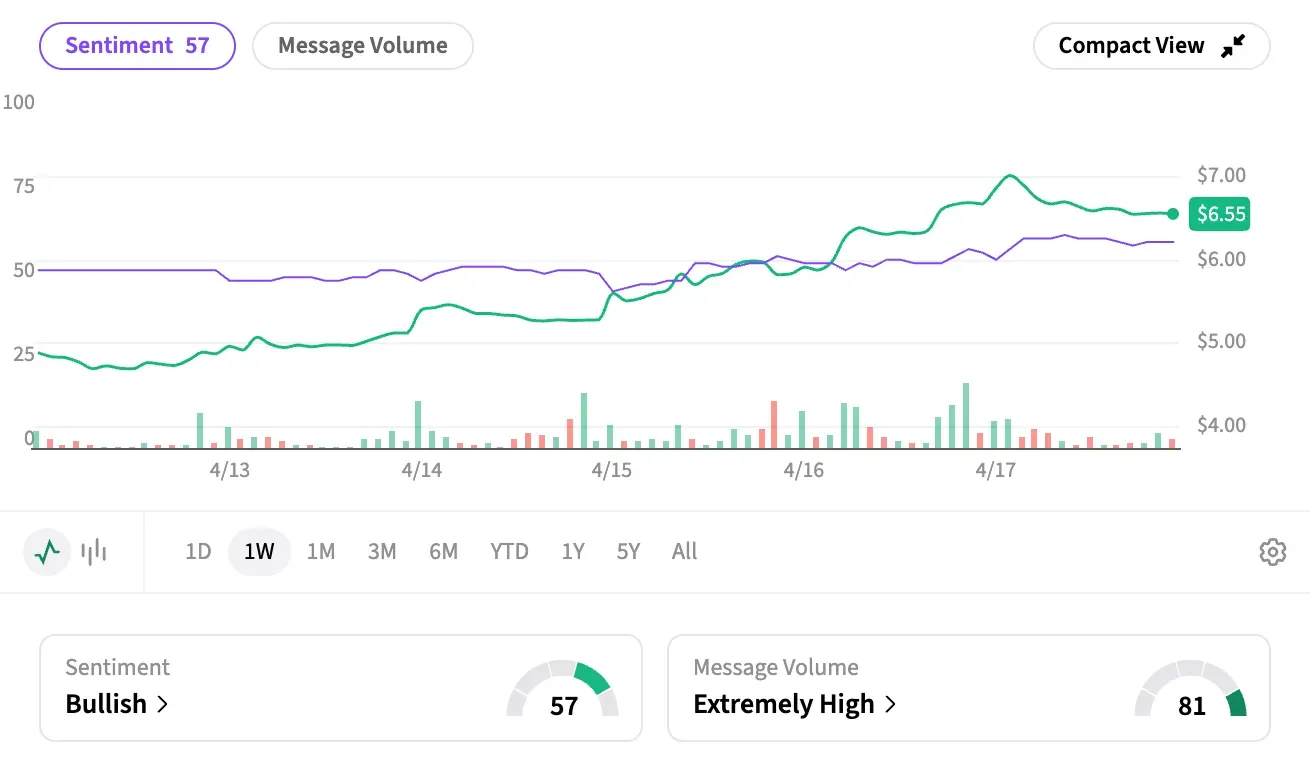1310x766 pixels.
Task: Click the green price endpoint dot
Action: pyautogui.click(x=1173, y=213)
